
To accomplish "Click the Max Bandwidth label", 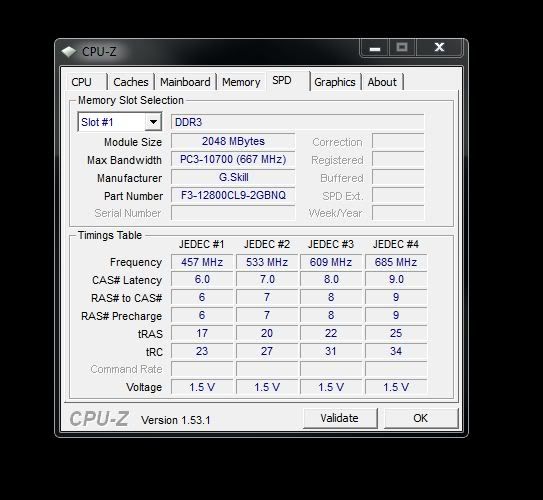I will point(124,160).
